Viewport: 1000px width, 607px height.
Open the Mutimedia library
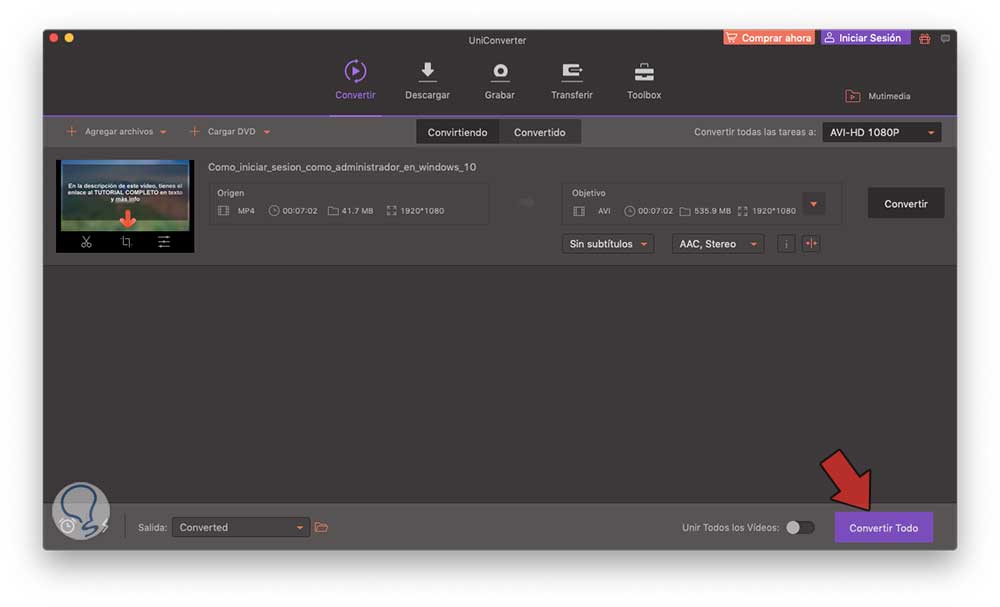pos(878,96)
